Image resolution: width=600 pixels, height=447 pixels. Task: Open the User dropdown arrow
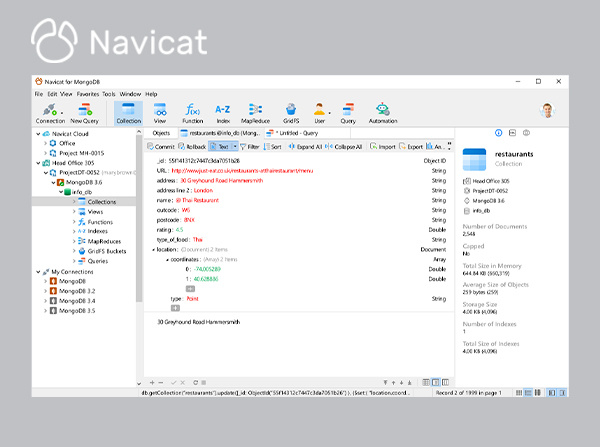tap(329, 113)
